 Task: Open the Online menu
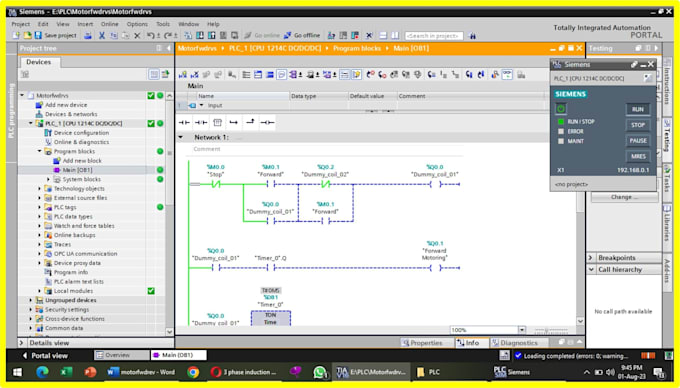[110, 24]
